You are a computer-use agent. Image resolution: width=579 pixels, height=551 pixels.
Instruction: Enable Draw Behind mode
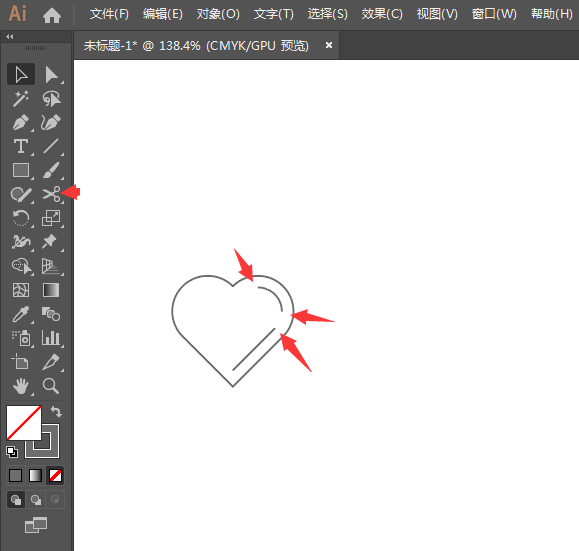35,500
